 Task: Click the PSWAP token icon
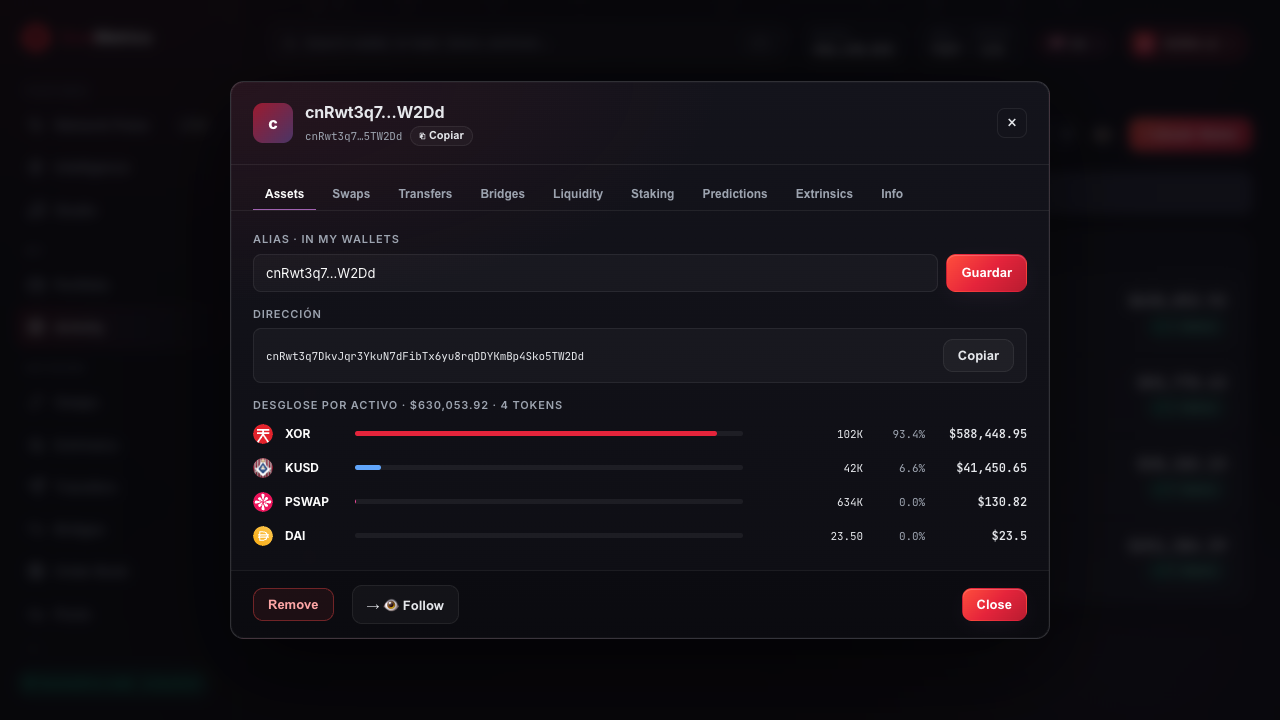(263, 502)
